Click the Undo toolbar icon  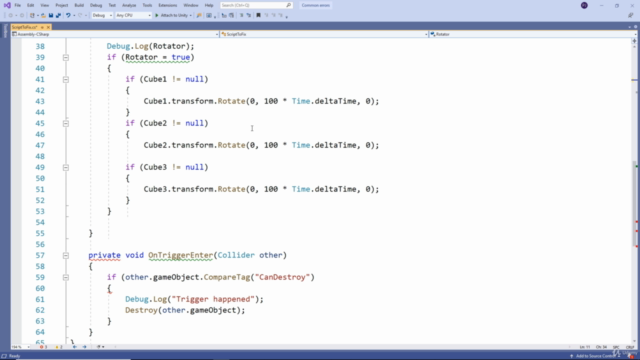(68, 16)
